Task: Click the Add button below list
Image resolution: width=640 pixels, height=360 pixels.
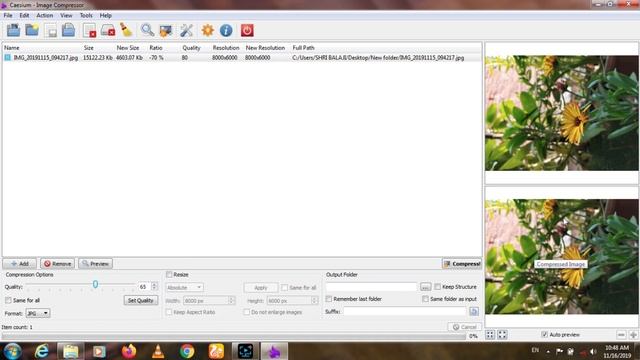Action: [20, 264]
